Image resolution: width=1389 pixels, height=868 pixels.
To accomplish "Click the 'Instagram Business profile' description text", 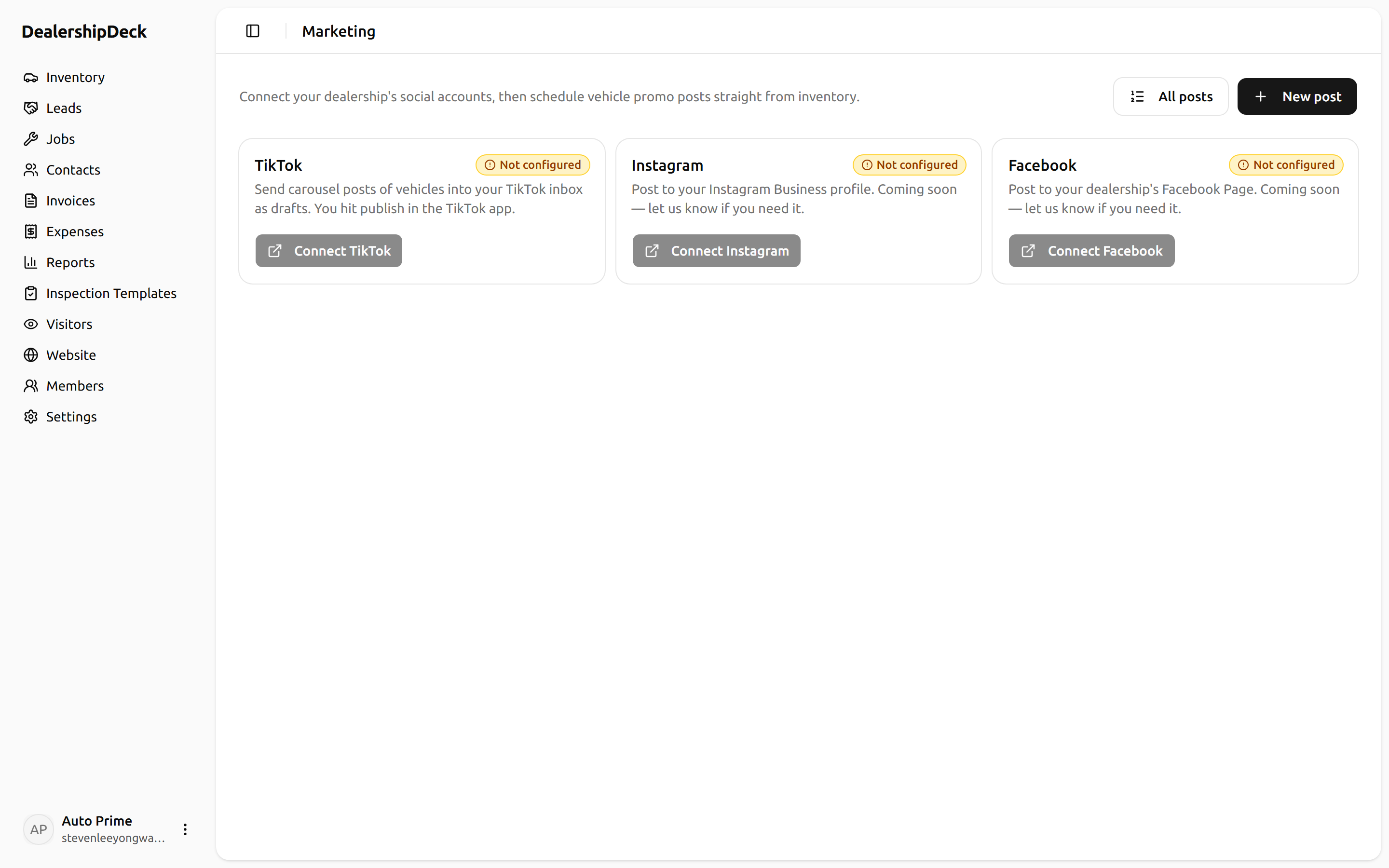I will (x=794, y=199).
